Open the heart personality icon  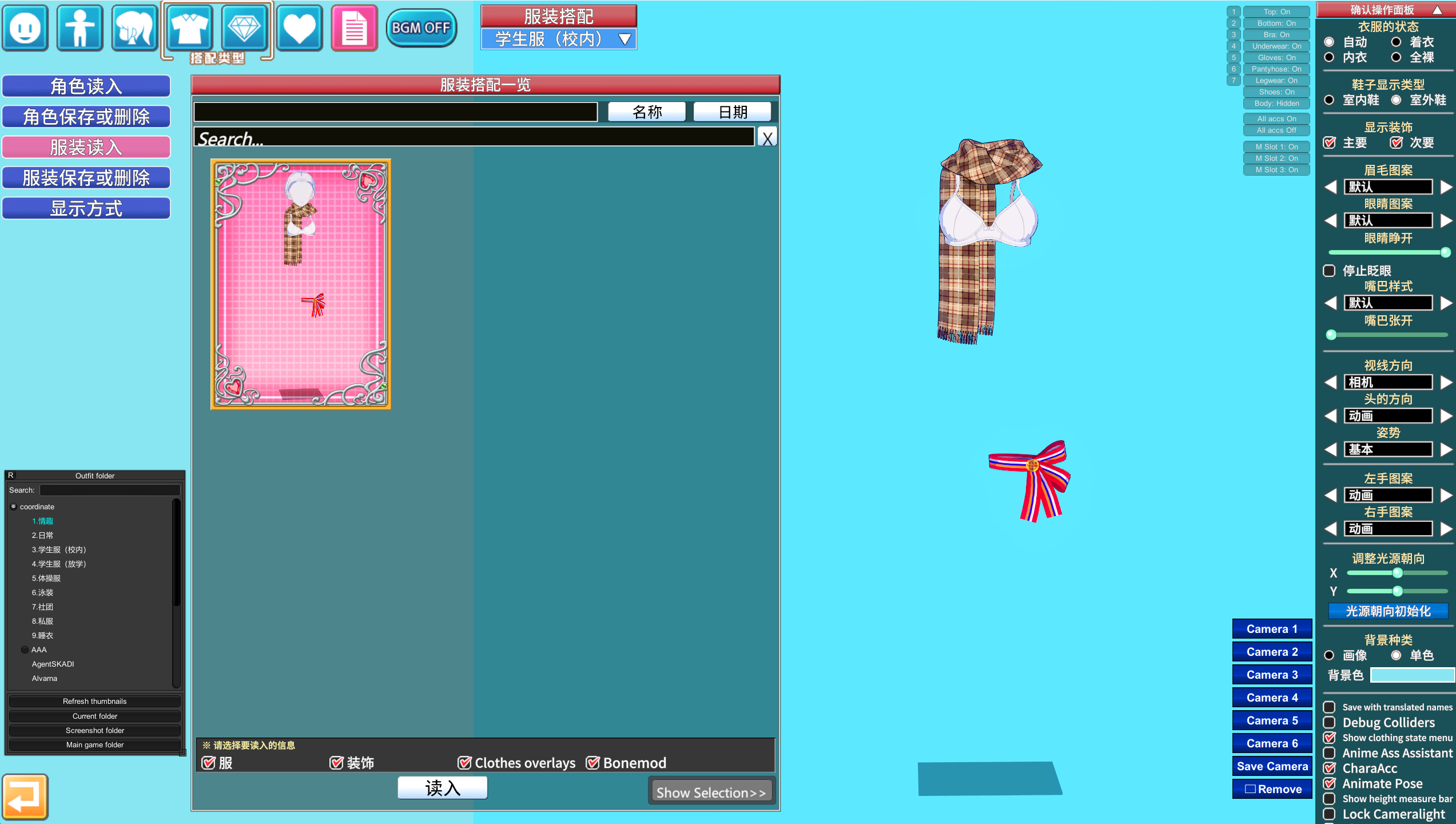pyautogui.click(x=300, y=28)
